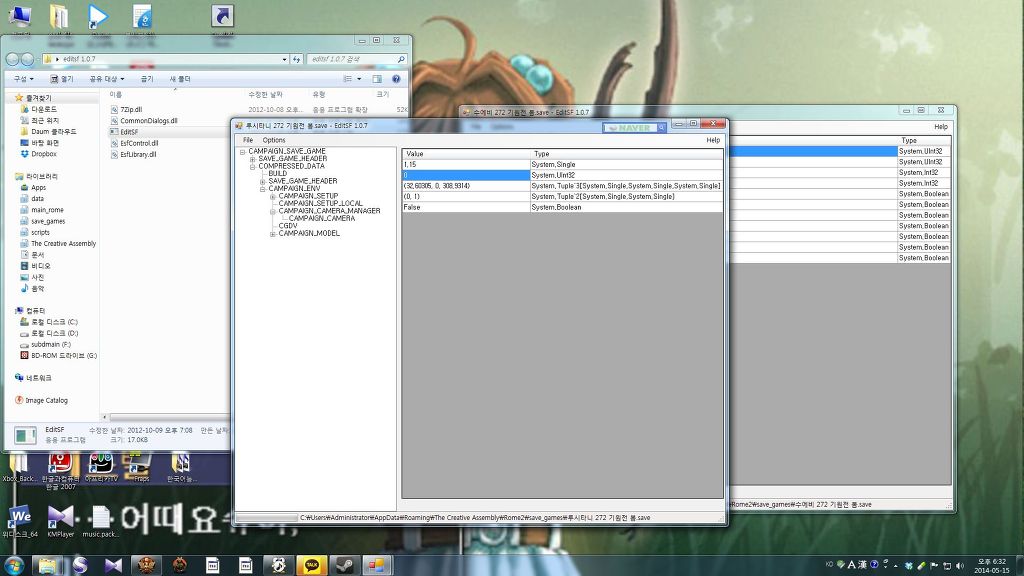Screen dimensions: 1024x576
Task: Open the Explorer help icon
Action: [x=397, y=78]
